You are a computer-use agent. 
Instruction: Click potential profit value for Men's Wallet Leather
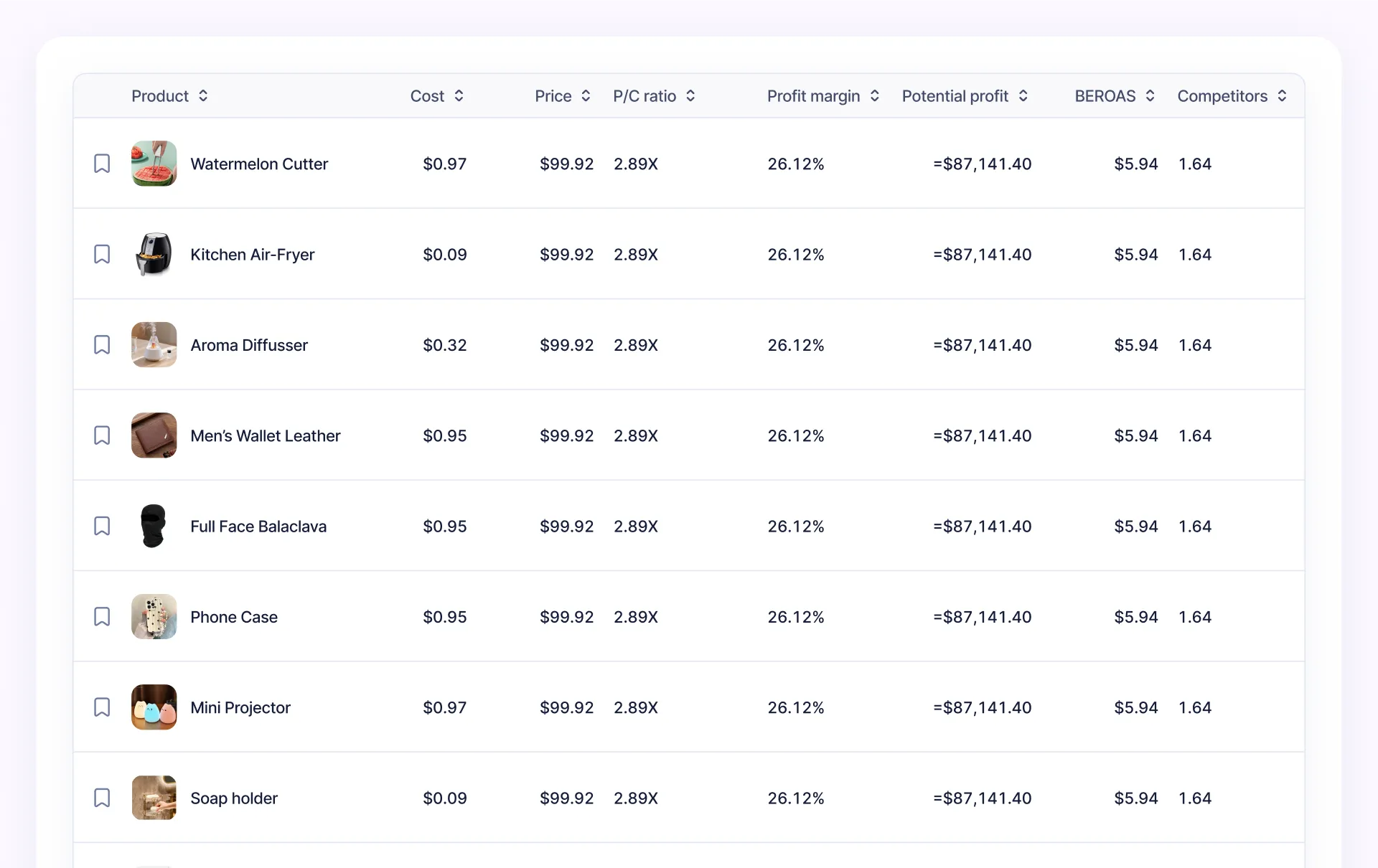tap(983, 435)
